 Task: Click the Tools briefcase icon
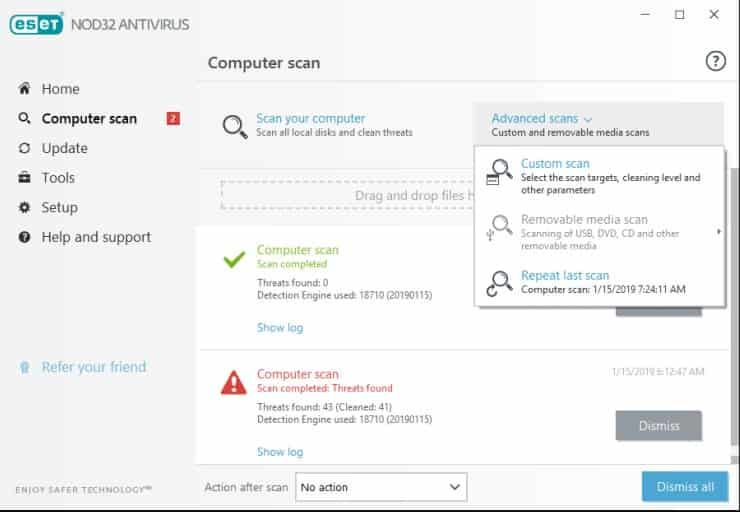pyautogui.click(x=24, y=177)
